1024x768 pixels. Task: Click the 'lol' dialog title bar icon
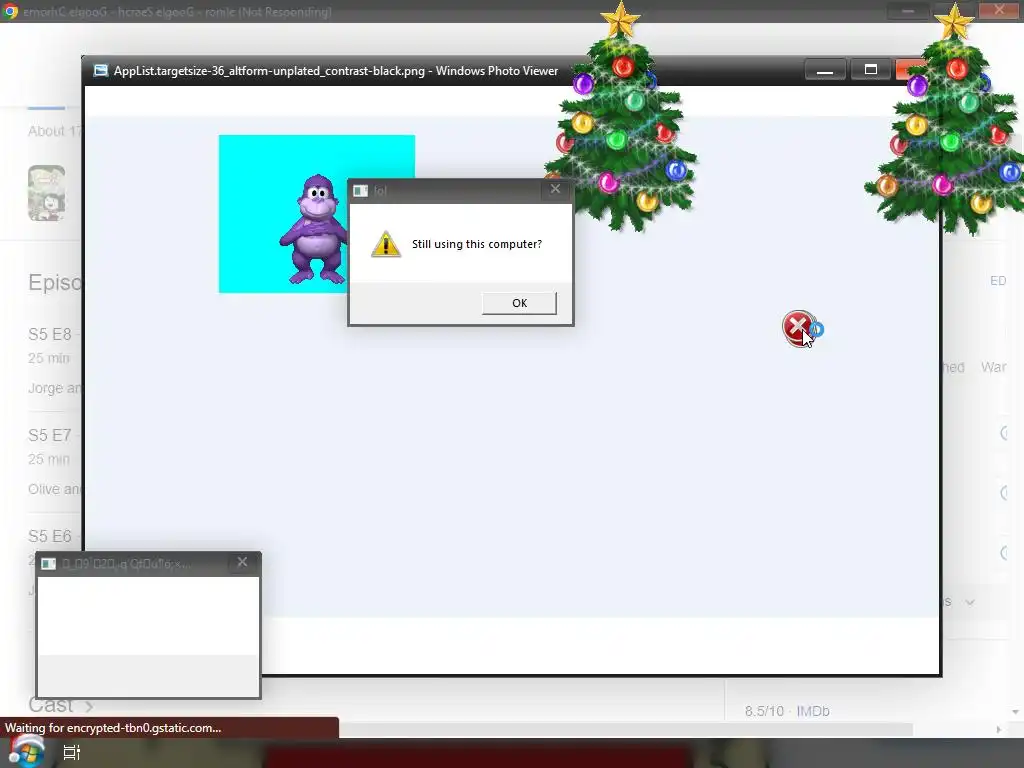360,191
